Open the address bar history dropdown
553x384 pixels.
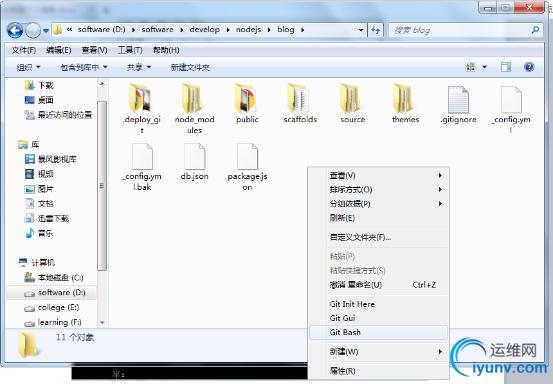point(361,30)
